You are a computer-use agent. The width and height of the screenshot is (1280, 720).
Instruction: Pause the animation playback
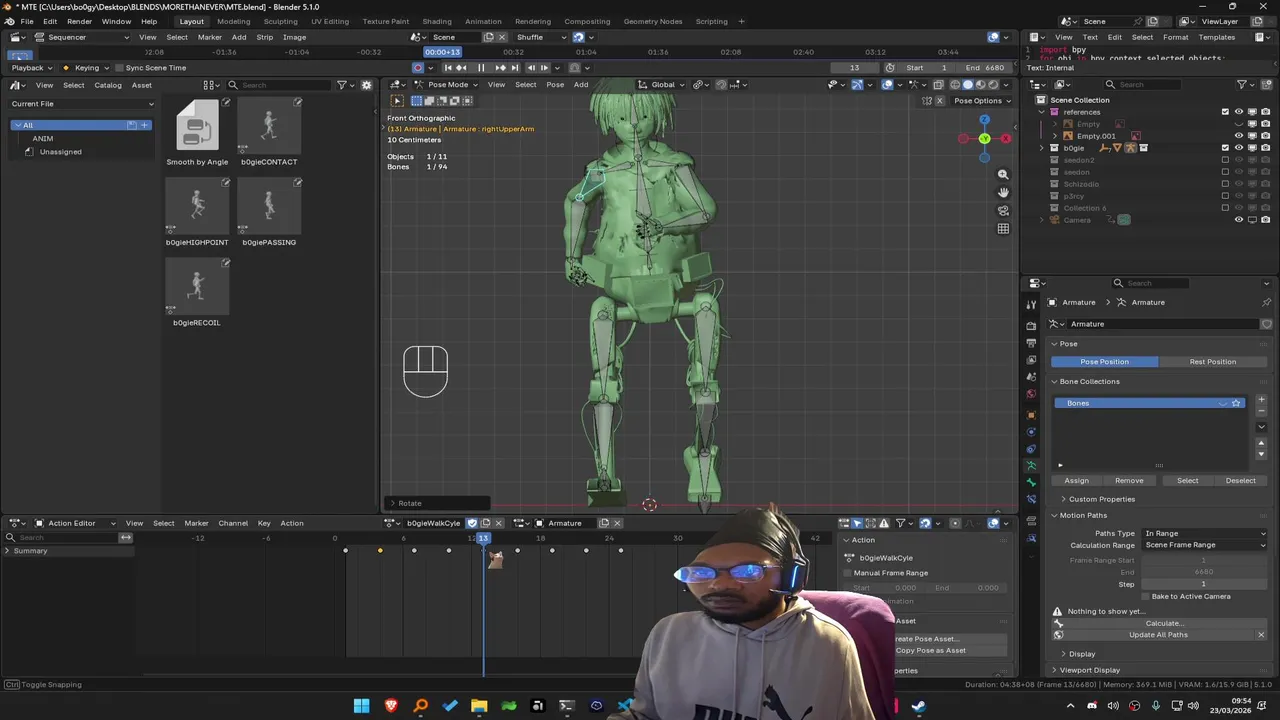(x=481, y=68)
